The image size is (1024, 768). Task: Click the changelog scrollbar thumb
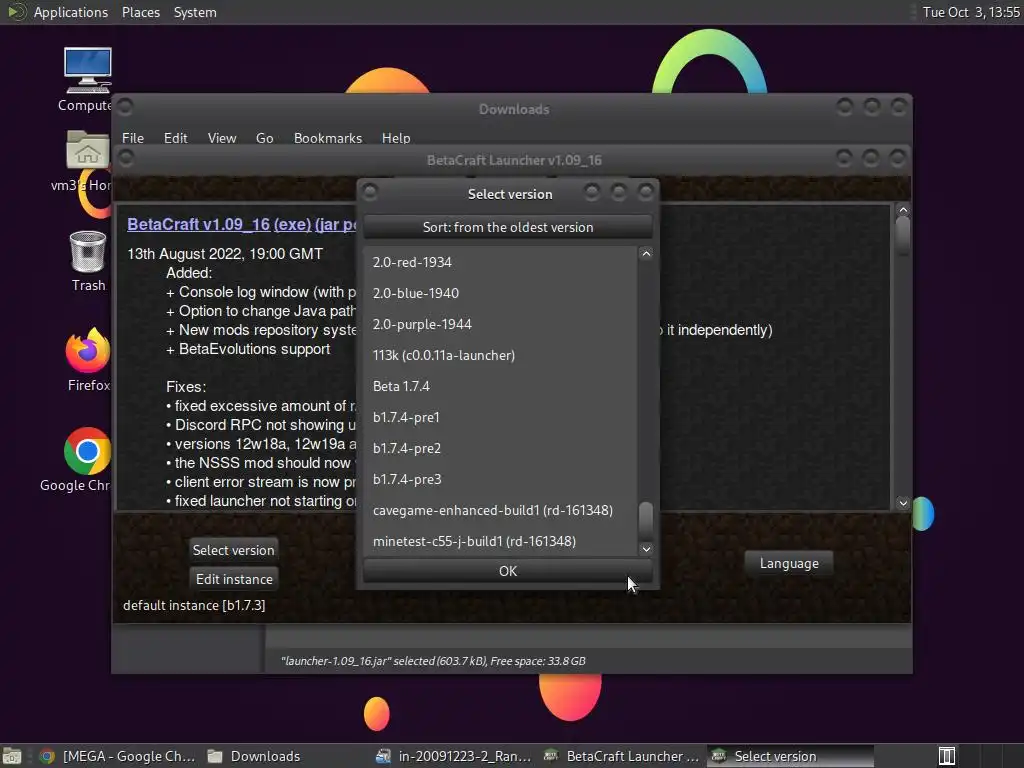tap(903, 236)
